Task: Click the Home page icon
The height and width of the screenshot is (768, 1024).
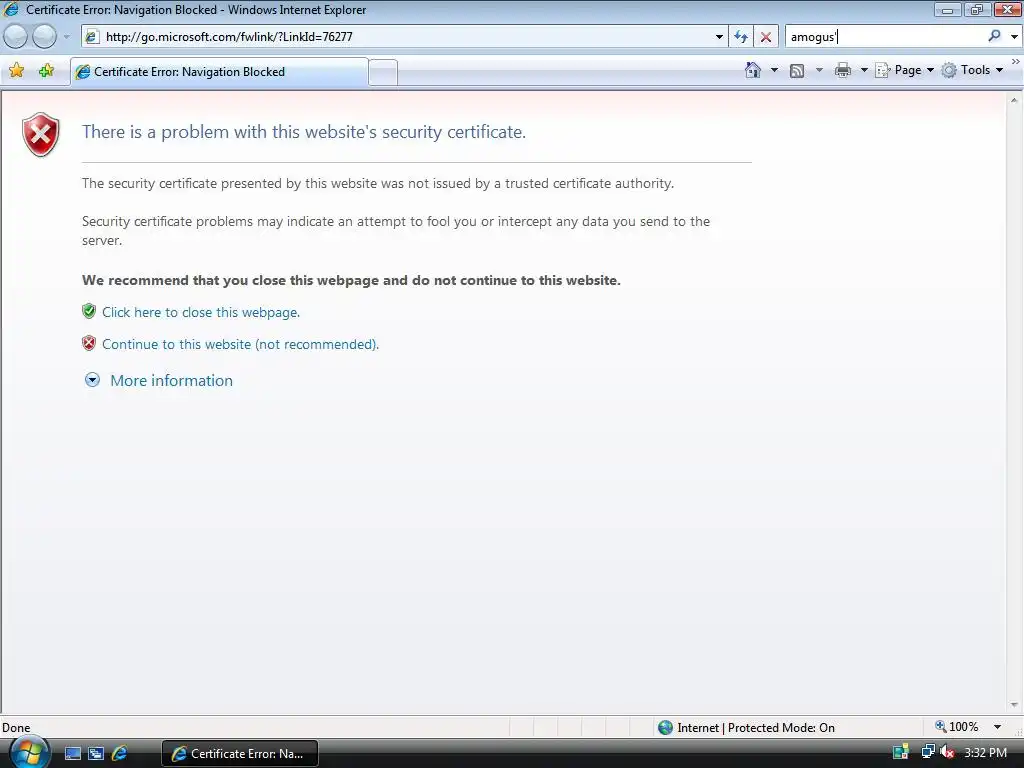Action: [753, 70]
